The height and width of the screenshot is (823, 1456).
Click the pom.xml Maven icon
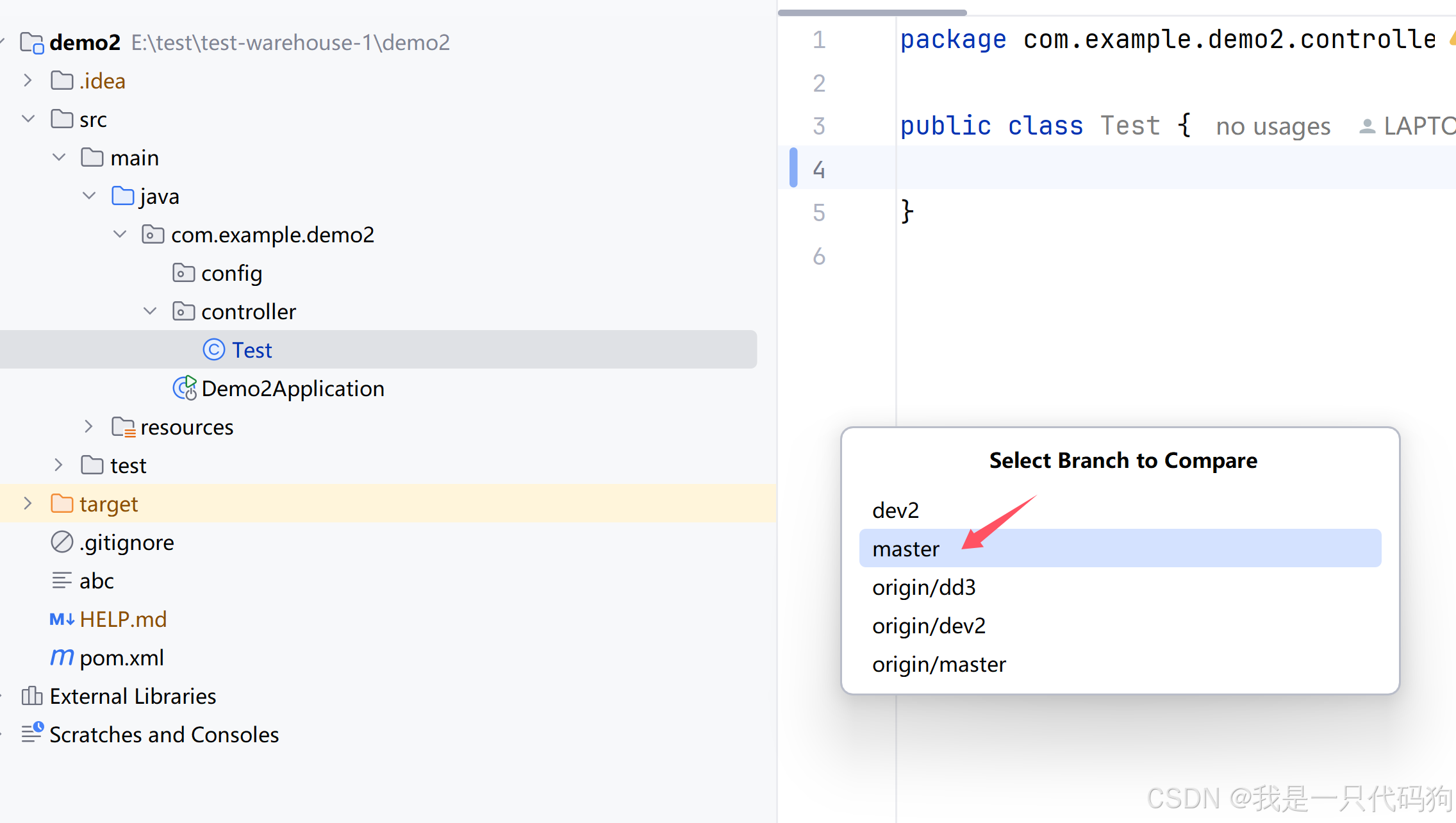62,658
